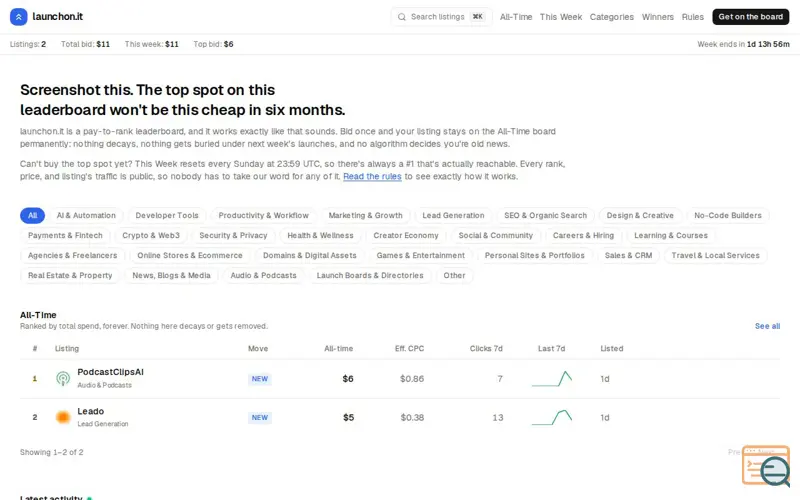Filter by Marketing & Growth

pos(365,215)
